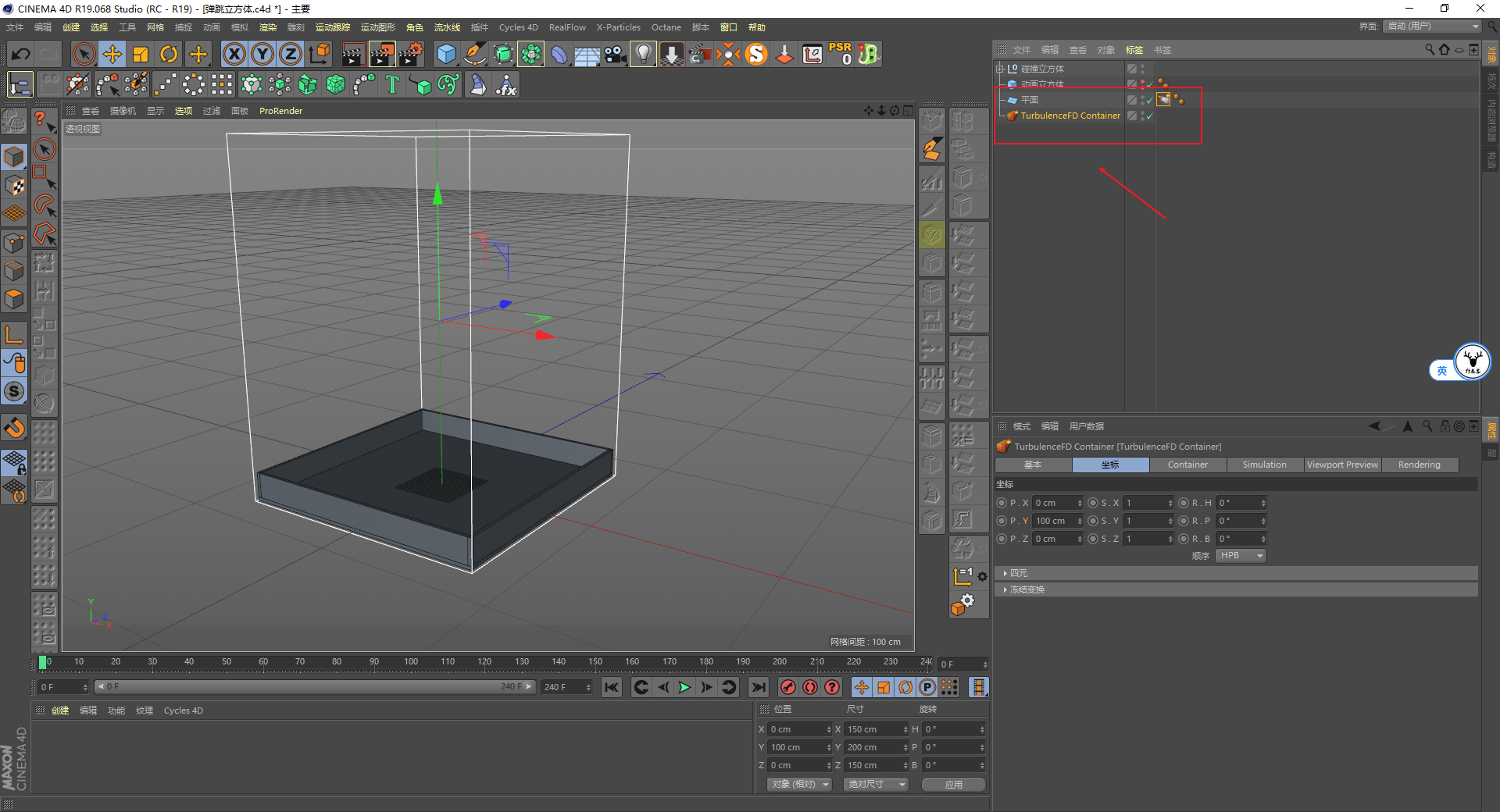Toggle X axis lock
1500x812 pixels.
pyautogui.click(x=234, y=54)
